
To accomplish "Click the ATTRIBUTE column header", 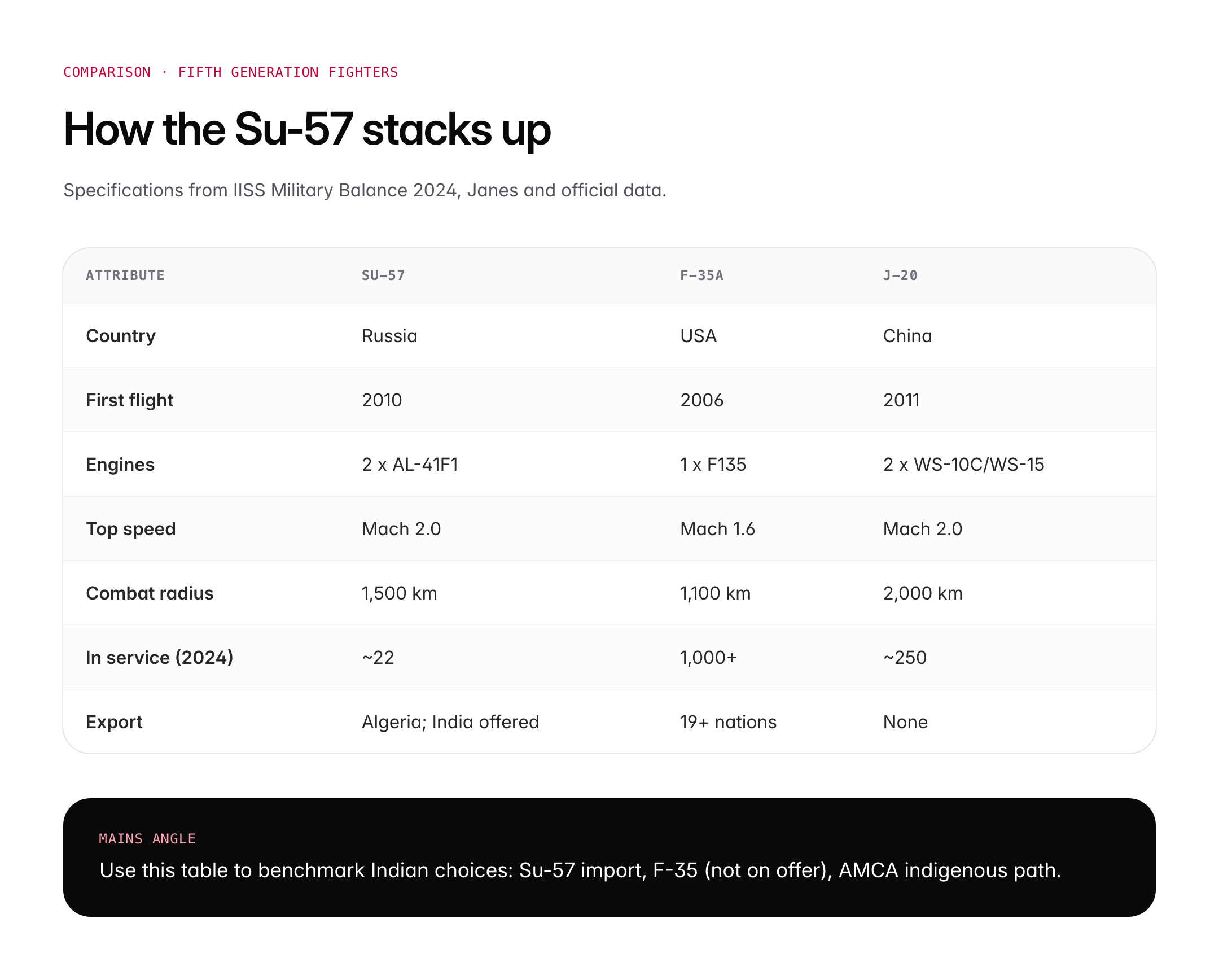I will point(125,275).
